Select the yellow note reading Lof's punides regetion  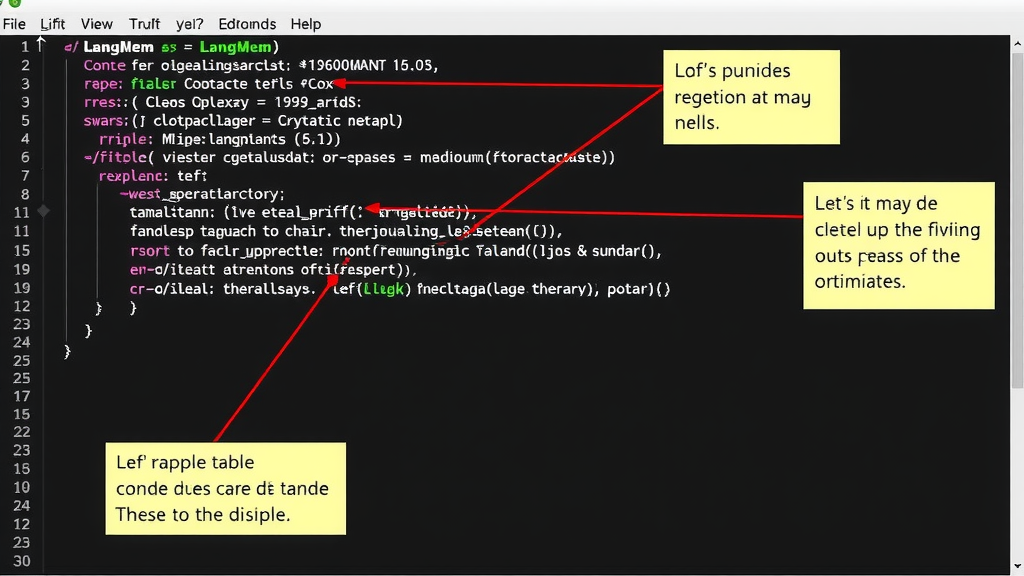click(x=751, y=96)
